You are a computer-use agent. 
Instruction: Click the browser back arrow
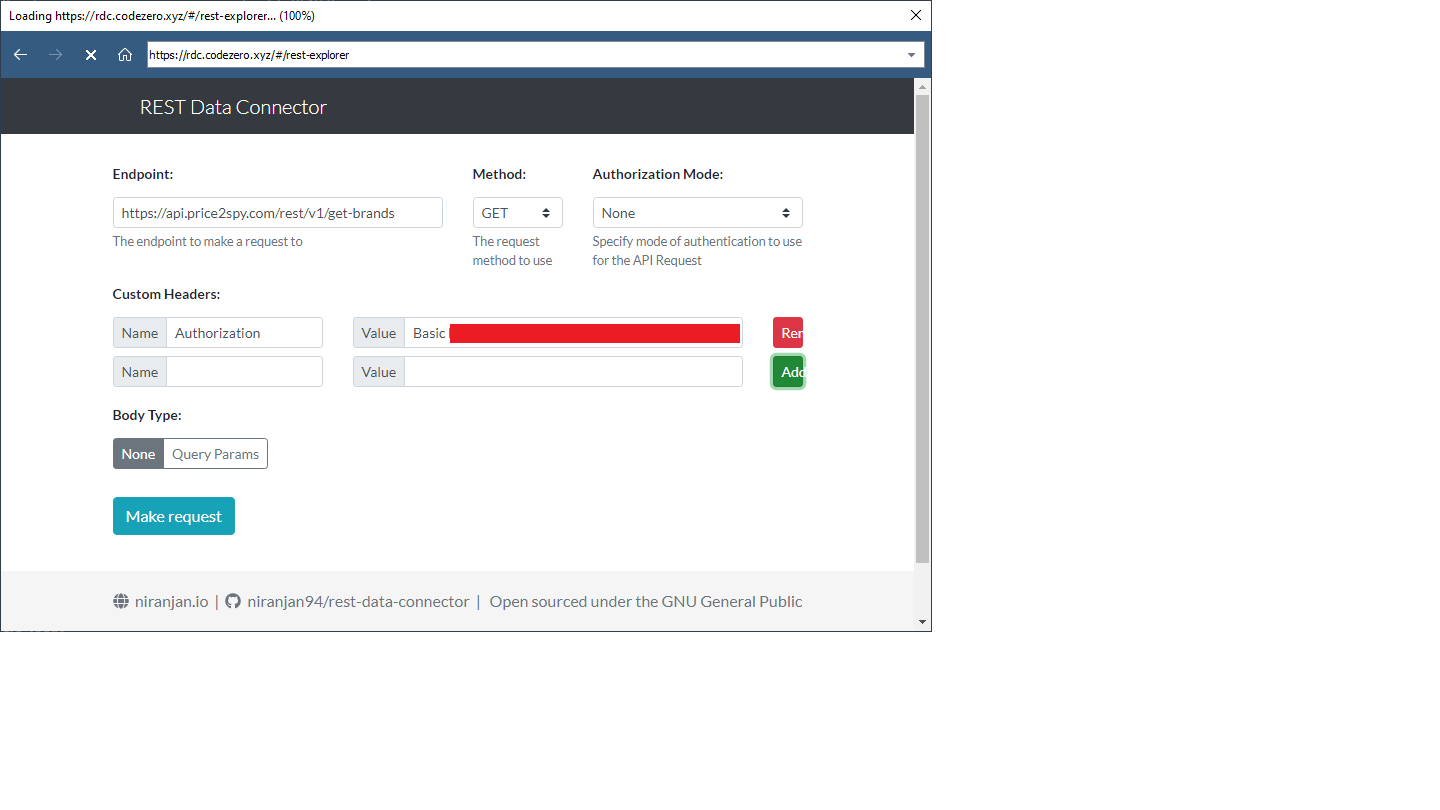[20, 55]
